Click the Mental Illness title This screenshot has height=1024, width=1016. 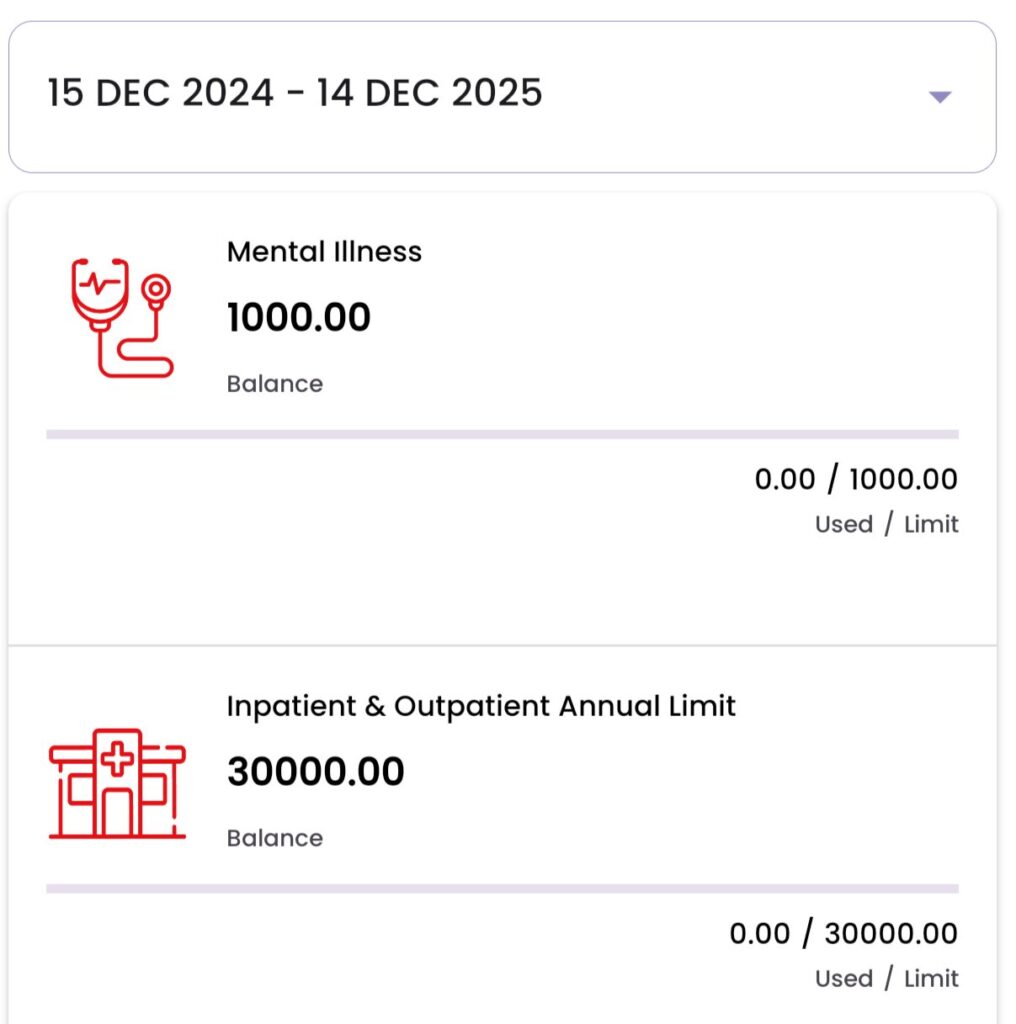pyautogui.click(x=324, y=251)
